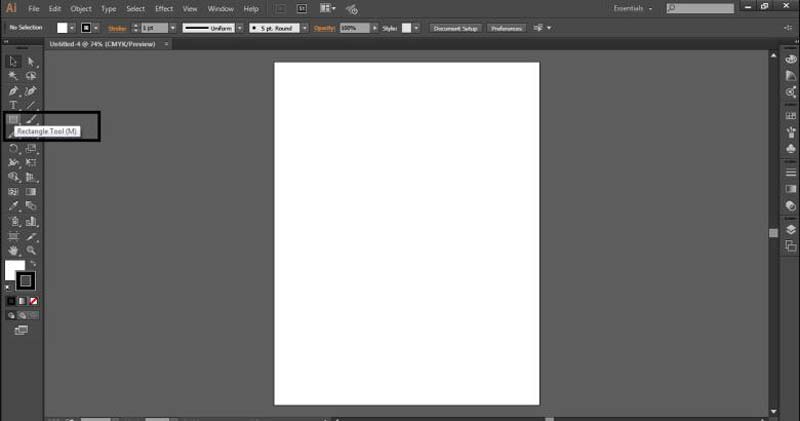Switch to Gradient fill mode
800x421 pixels.
click(x=23, y=300)
